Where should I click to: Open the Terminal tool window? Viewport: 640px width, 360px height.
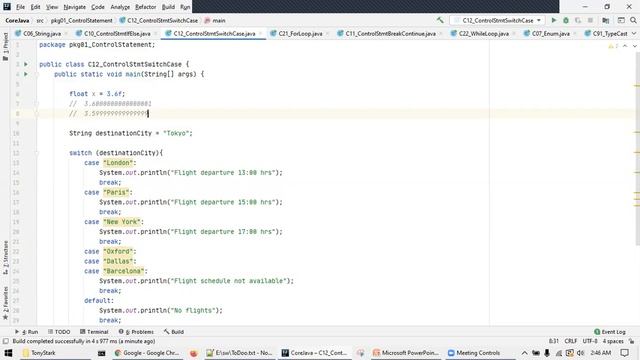click(94, 332)
